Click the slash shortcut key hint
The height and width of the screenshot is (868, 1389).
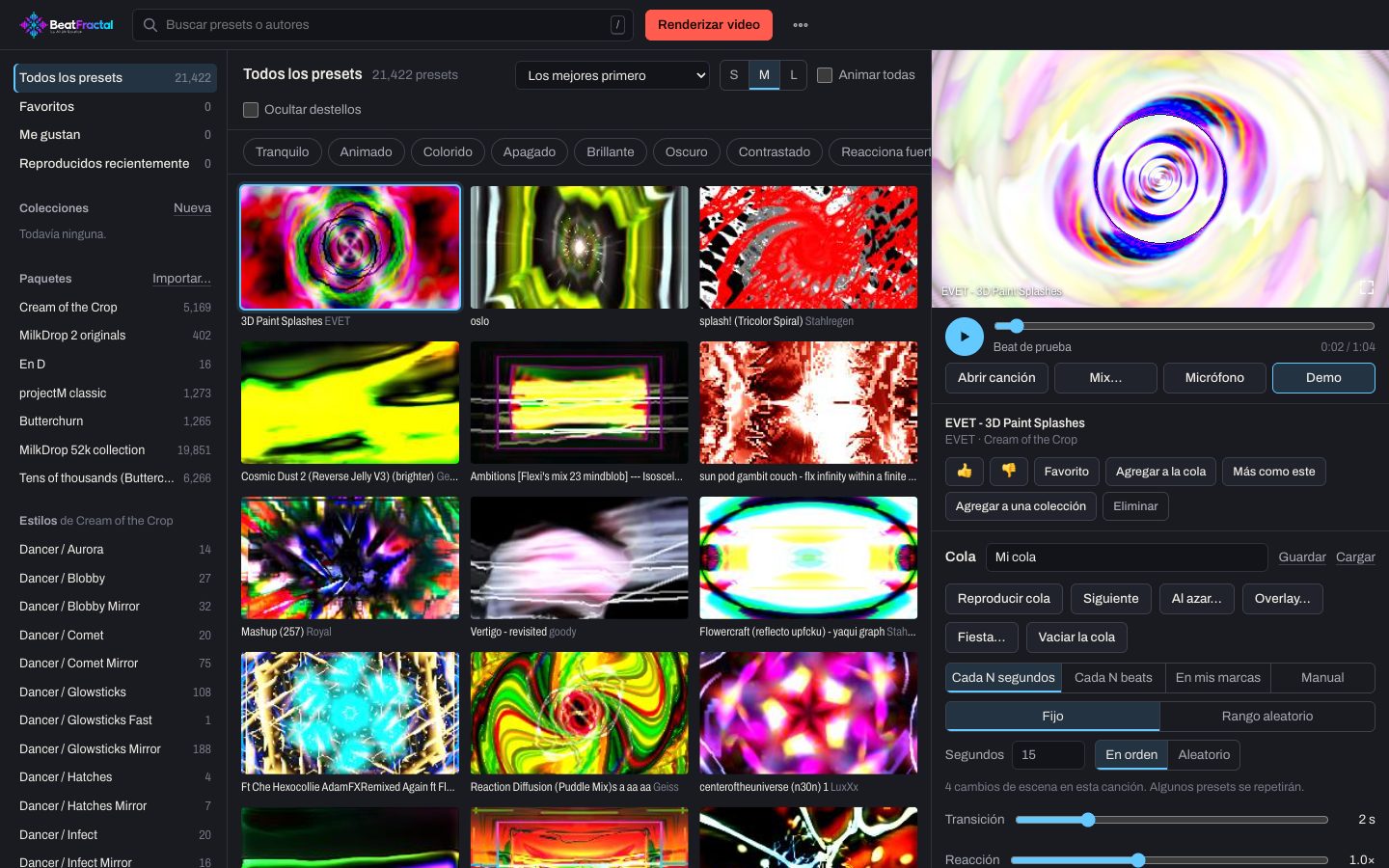[618, 25]
